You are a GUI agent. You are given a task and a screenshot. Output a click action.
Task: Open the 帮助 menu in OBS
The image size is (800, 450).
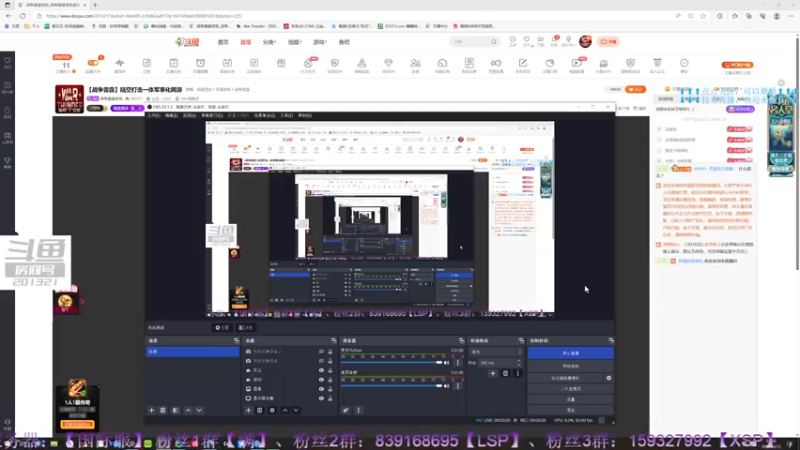click(305, 116)
